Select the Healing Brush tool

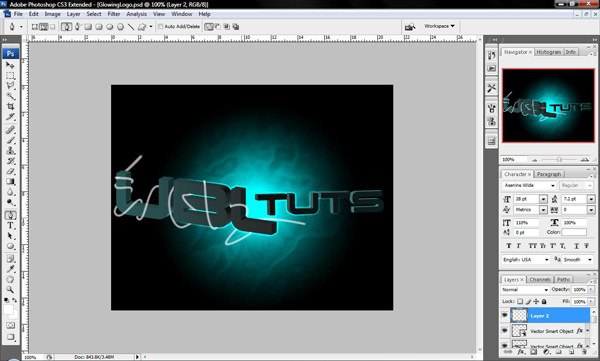coord(10,130)
